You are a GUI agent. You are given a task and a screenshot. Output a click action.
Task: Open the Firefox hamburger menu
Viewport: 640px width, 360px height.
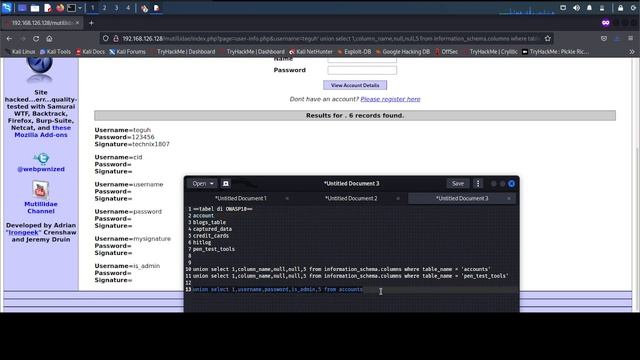click(631, 38)
